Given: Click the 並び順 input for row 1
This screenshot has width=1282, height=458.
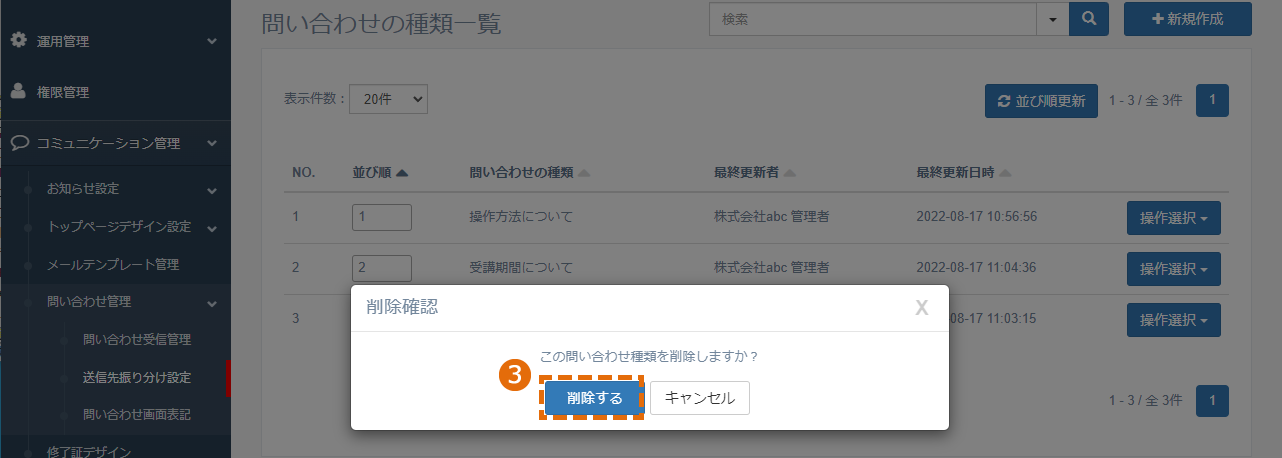Looking at the screenshot, I should [382, 217].
